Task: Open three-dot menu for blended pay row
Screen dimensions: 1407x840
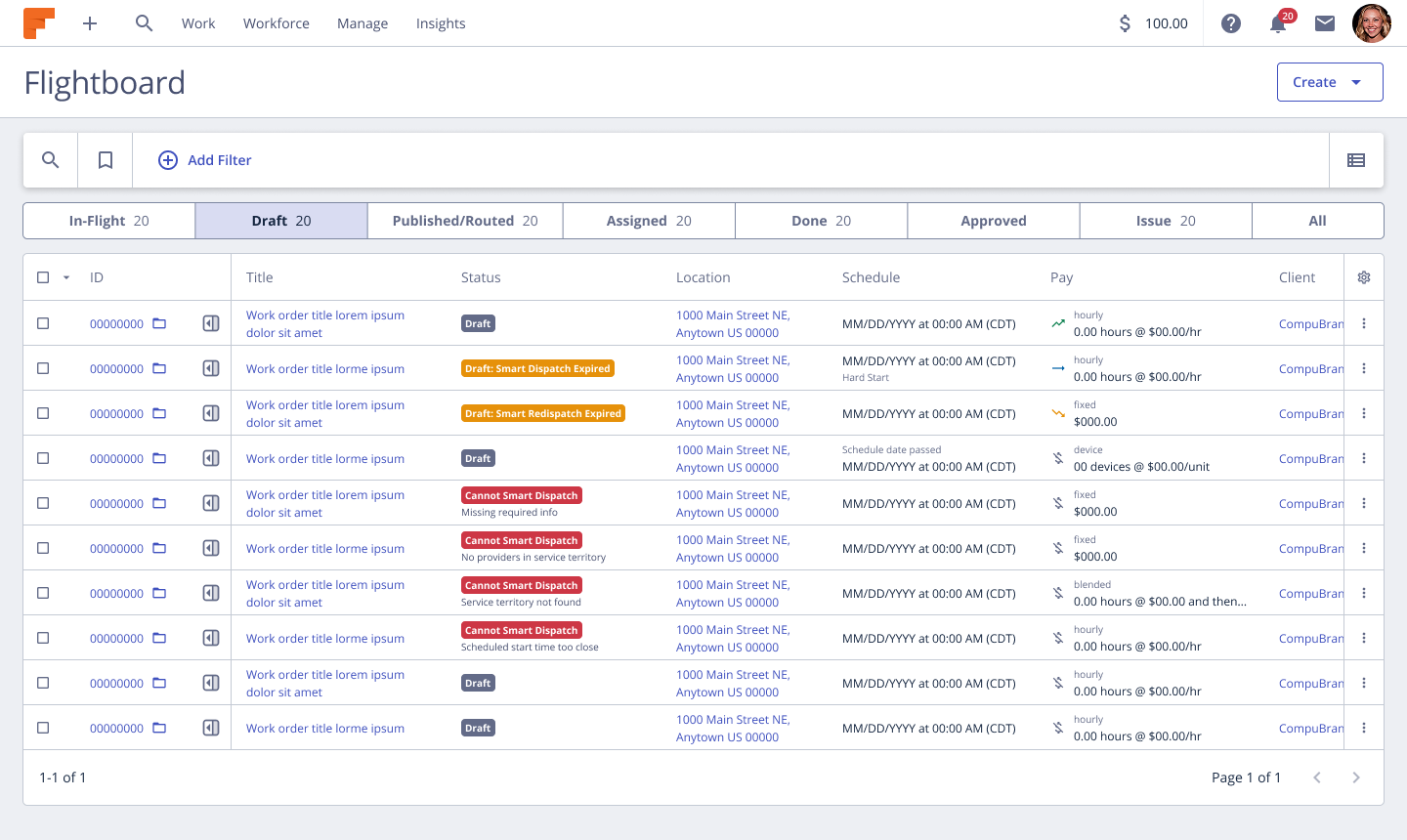Action: point(1364,593)
